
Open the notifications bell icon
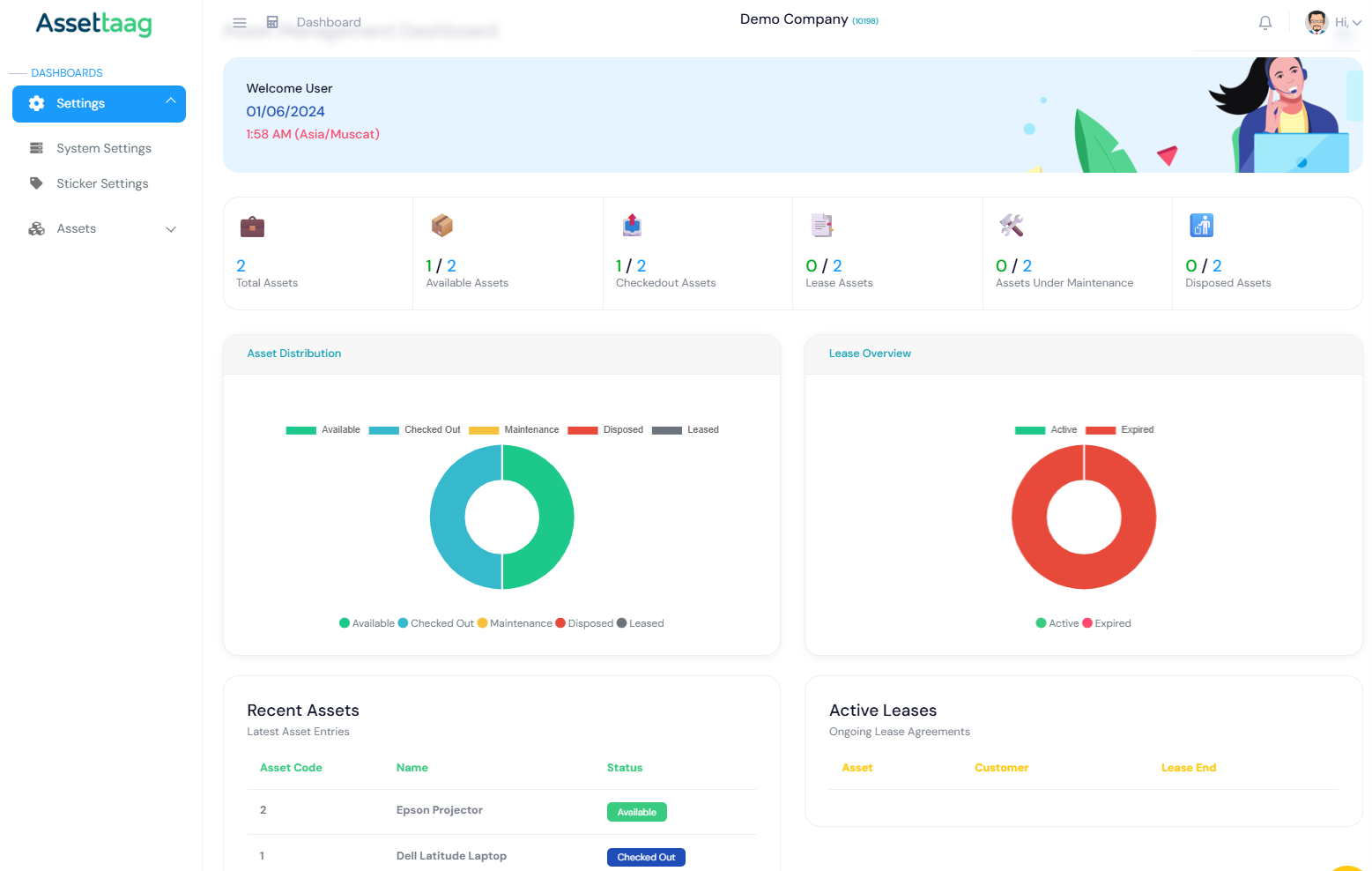tap(1265, 21)
